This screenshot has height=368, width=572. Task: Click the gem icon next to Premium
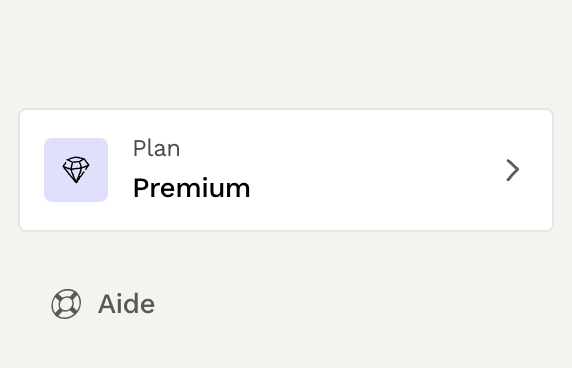(76, 170)
